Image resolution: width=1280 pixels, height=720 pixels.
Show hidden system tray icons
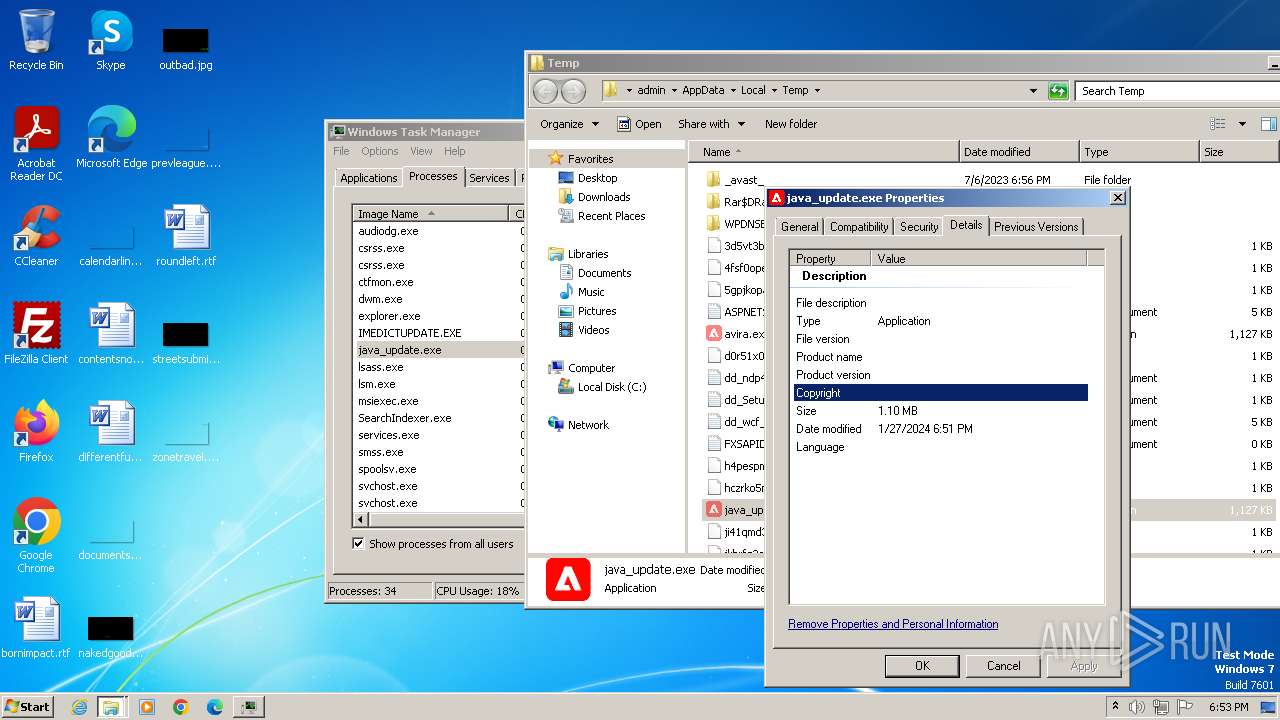(x=1115, y=707)
